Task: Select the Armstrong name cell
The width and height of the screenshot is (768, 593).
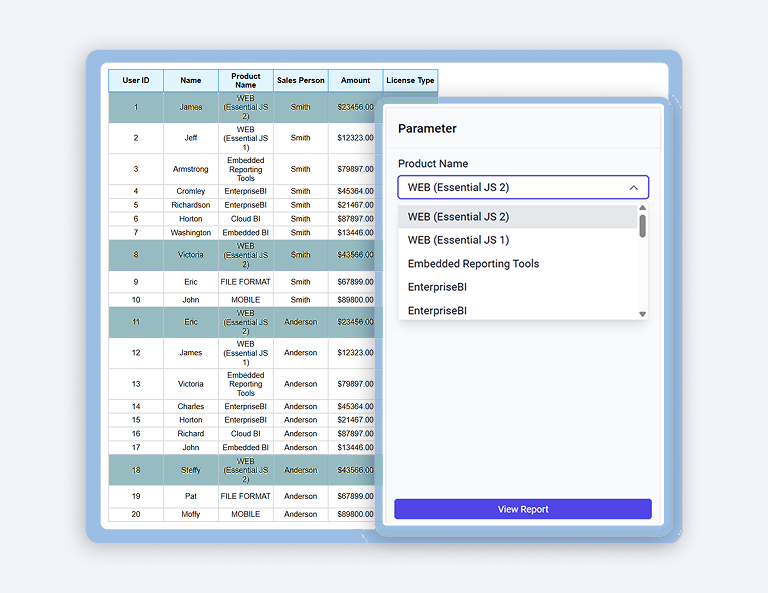Action: [x=191, y=169]
